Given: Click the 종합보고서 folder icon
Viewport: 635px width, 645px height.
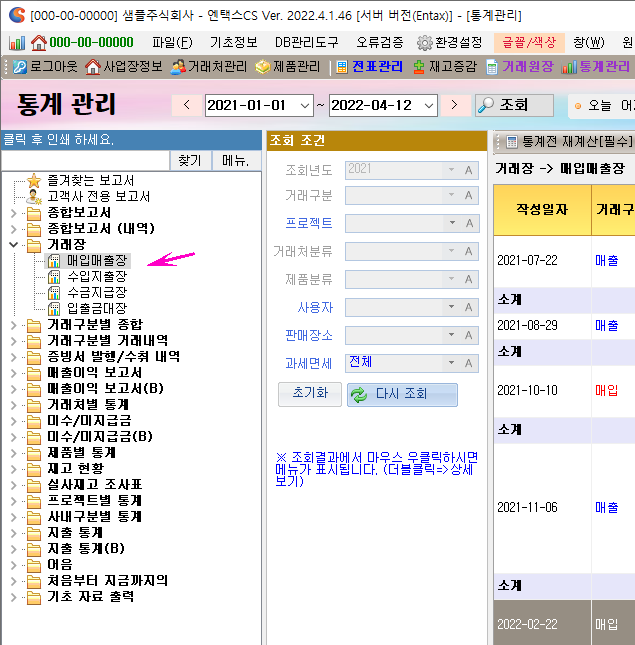Looking at the screenshot, I should (34, 213).
